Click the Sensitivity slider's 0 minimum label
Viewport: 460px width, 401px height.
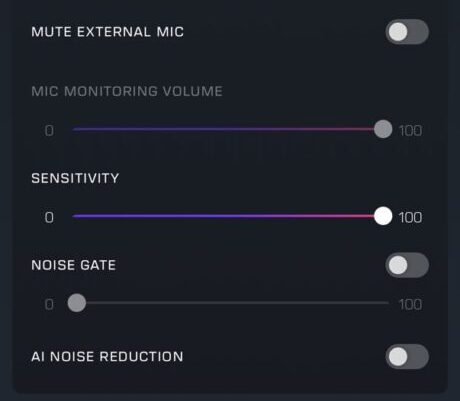(x=49, y=218)
